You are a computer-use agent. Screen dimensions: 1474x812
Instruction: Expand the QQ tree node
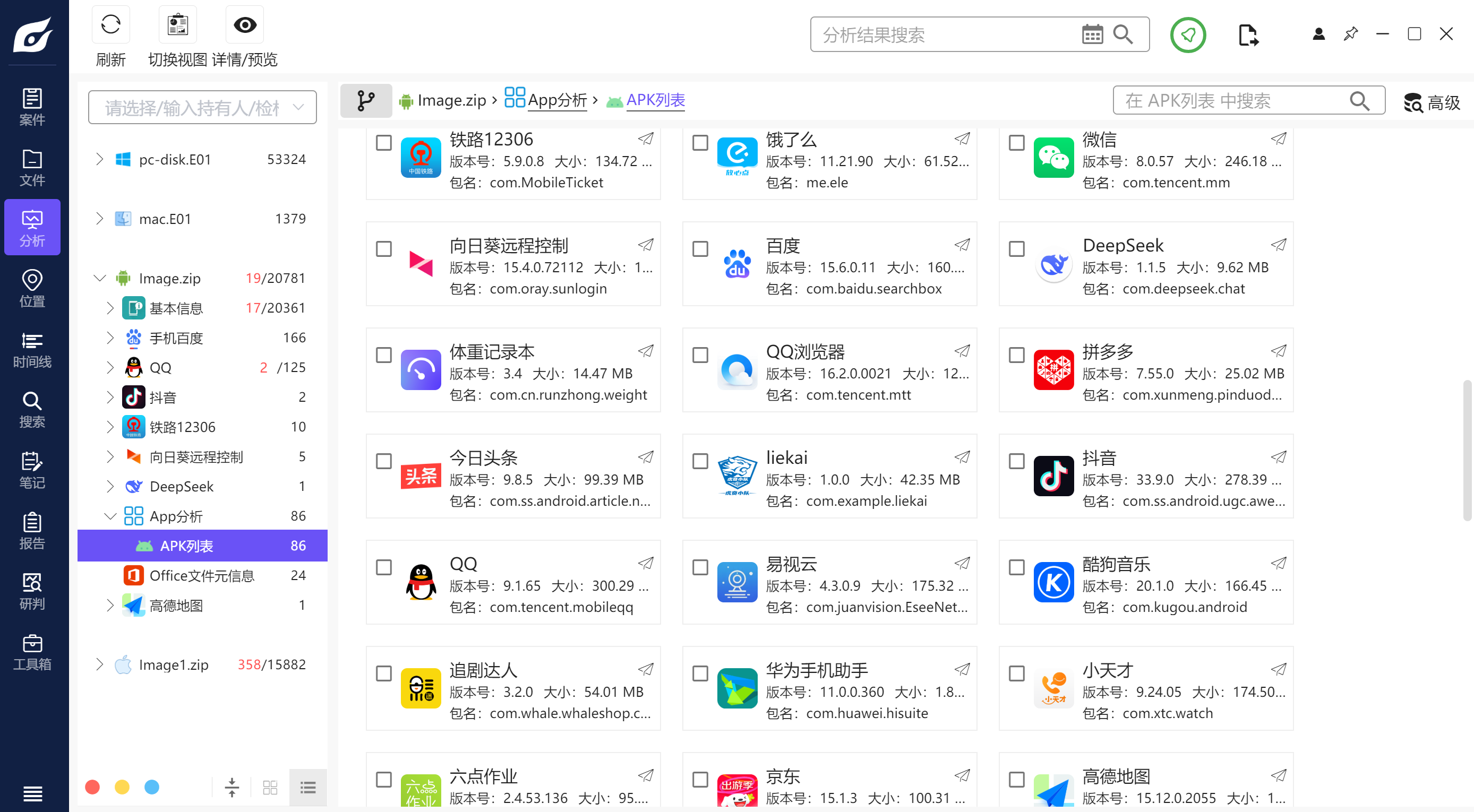coord(110,368)
